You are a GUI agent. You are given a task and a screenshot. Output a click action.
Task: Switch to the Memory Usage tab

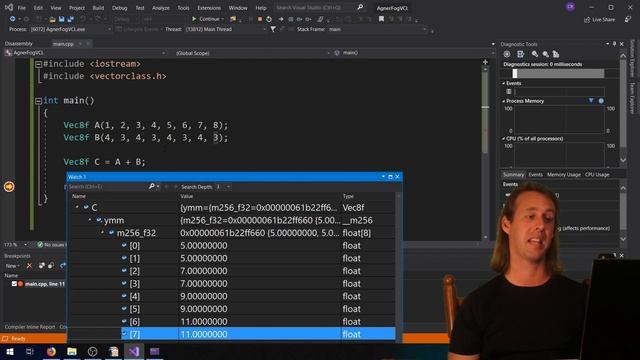tap(564, 175)
